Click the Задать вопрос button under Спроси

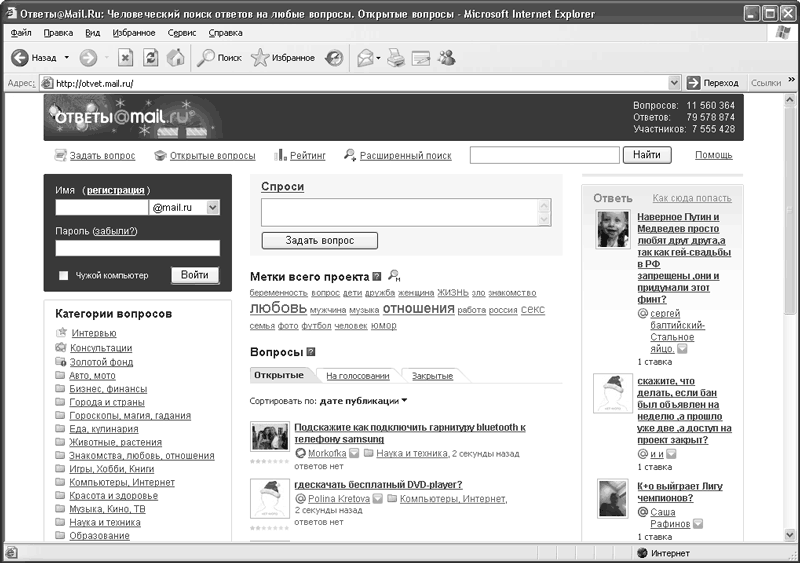click(x=319, y=240)
